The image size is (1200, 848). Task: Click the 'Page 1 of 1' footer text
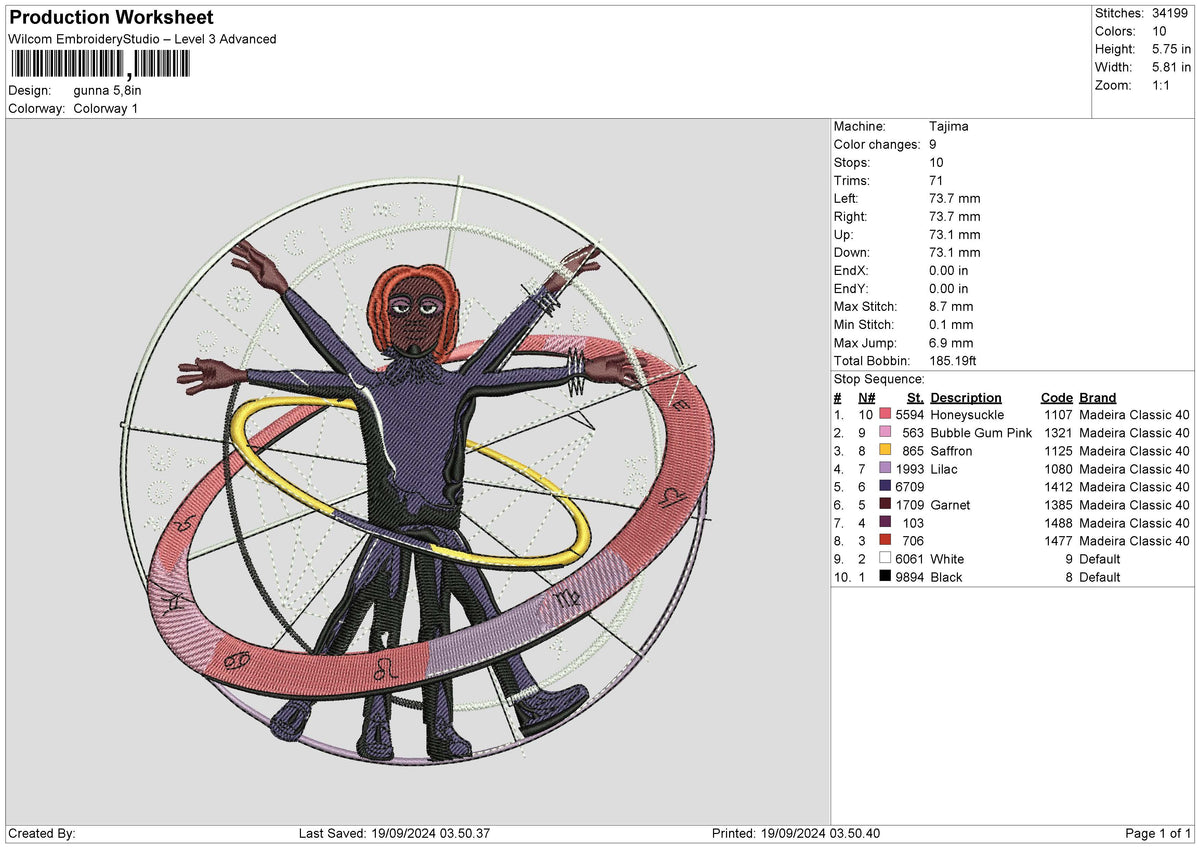pyautogui.click(x=1159, y=834)
